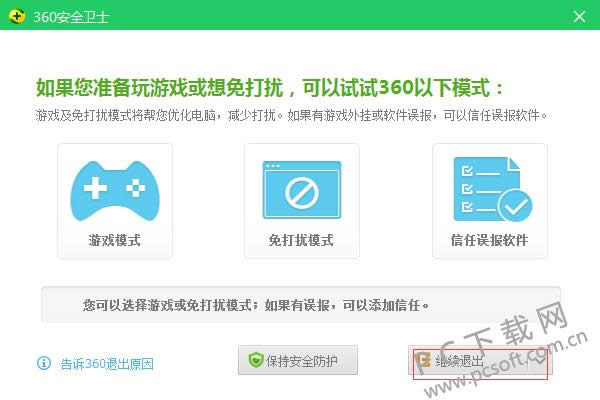Click the checkmark badge on the trust icon

pyautogui.click(x=514, y=205)
